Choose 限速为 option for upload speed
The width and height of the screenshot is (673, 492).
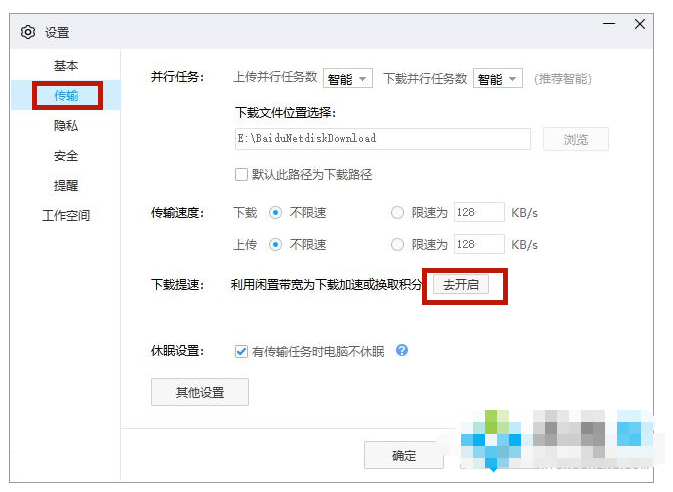click(398, 244)
